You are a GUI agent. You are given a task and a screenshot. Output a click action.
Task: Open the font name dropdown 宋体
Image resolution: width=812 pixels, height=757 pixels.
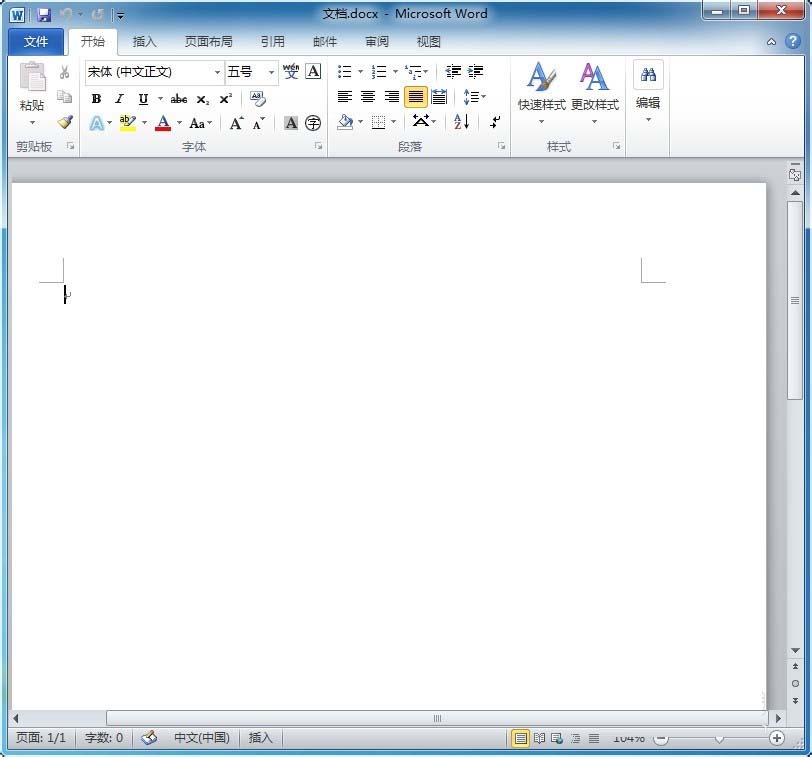(x=217, y=72)
